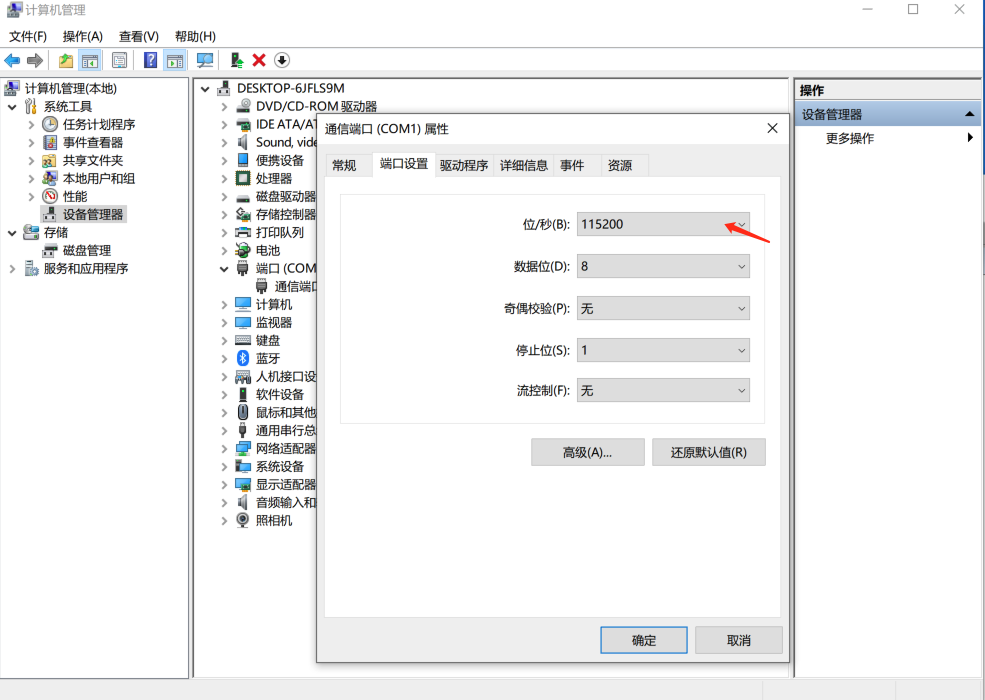The image size is (985, 700).
Task: Select 本地用户和组 in the left tree
Action: (x=99, y=178)
